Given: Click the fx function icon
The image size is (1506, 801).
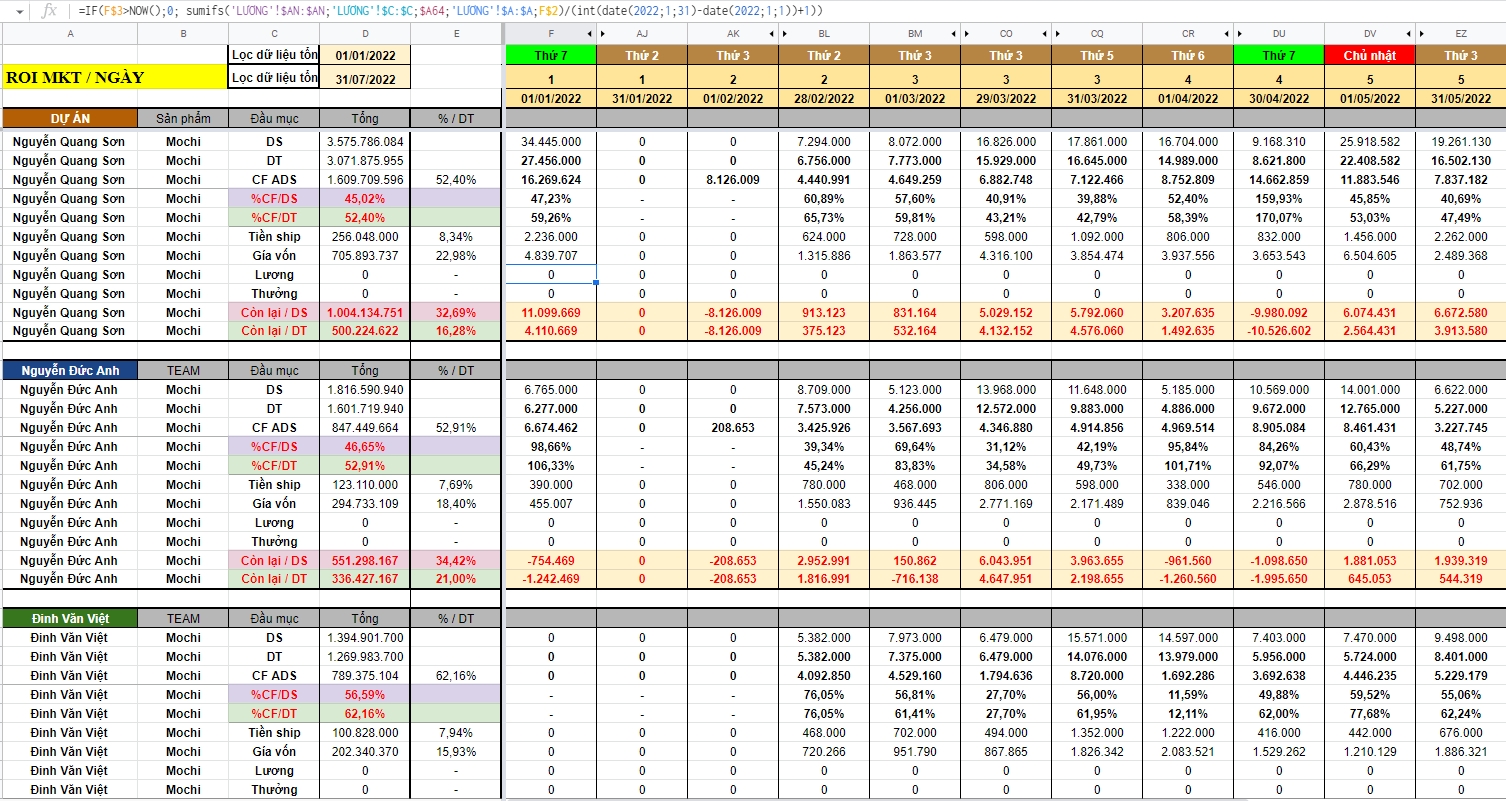Looking at the screenshot, I should coord(48,10).
